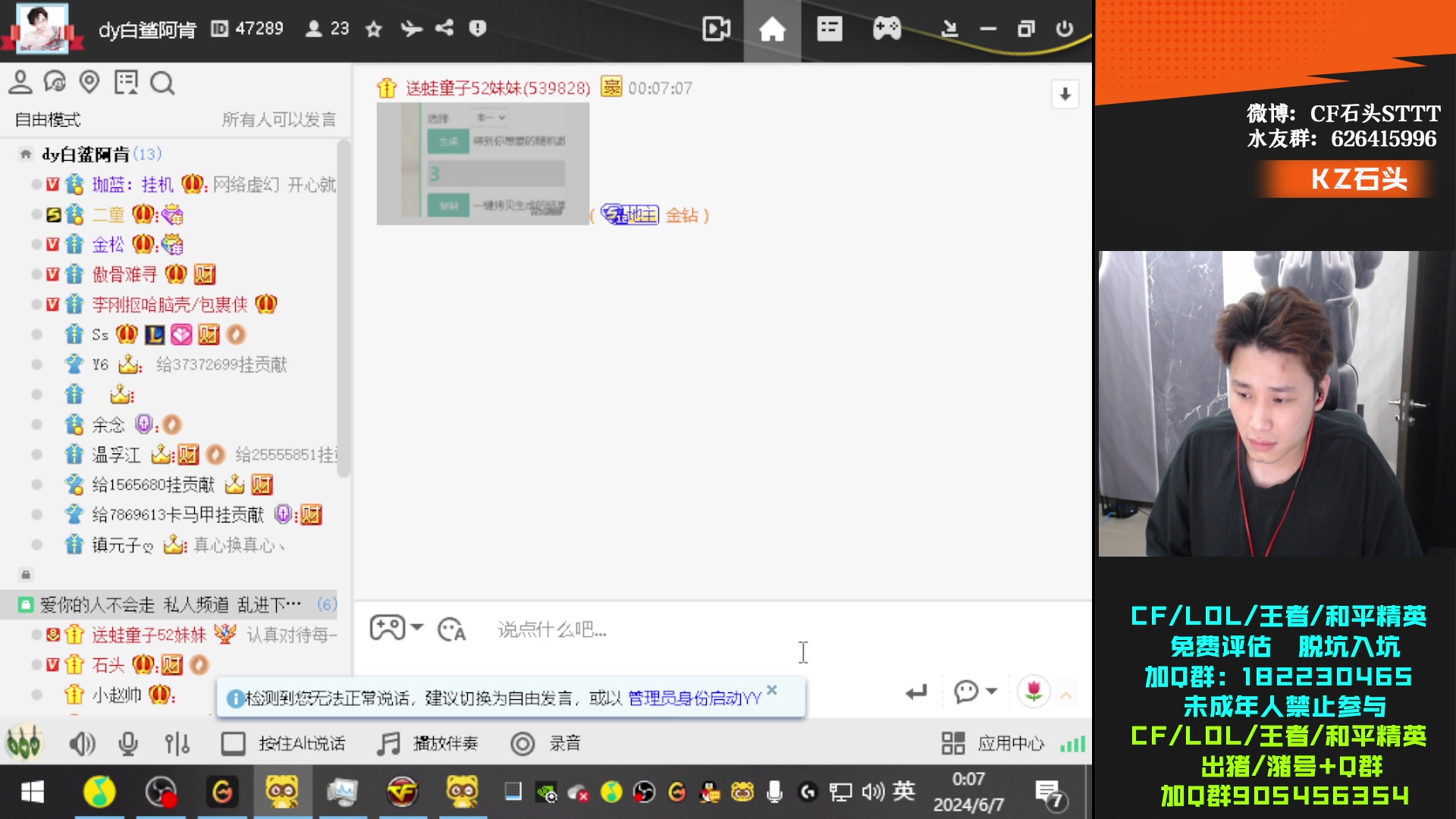Enable the 按住Alt说话 checkbox

(233, 744)
